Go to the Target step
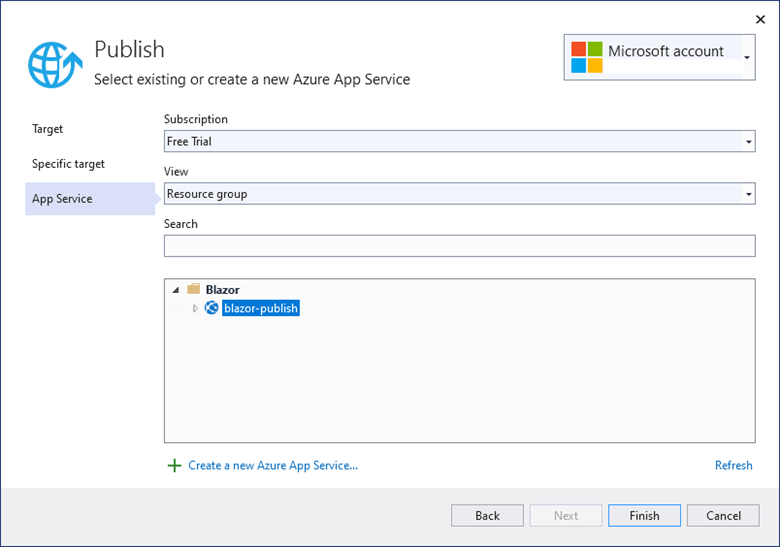 (47, 129)
